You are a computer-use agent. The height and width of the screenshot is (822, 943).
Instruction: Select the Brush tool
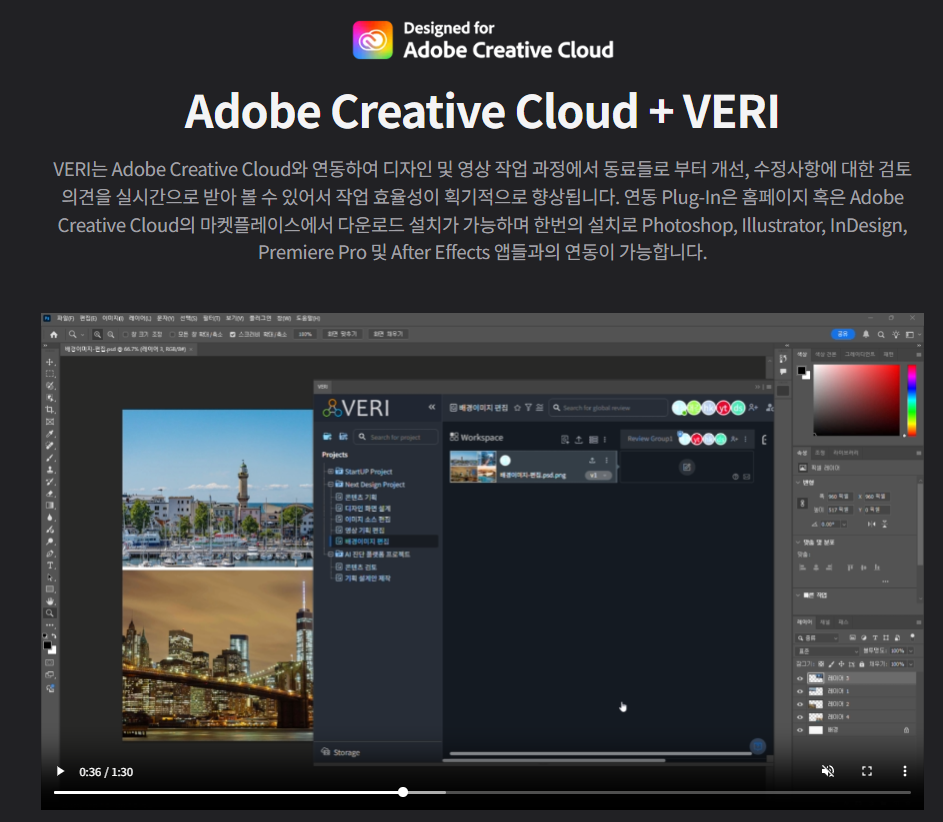pos(50,458)
